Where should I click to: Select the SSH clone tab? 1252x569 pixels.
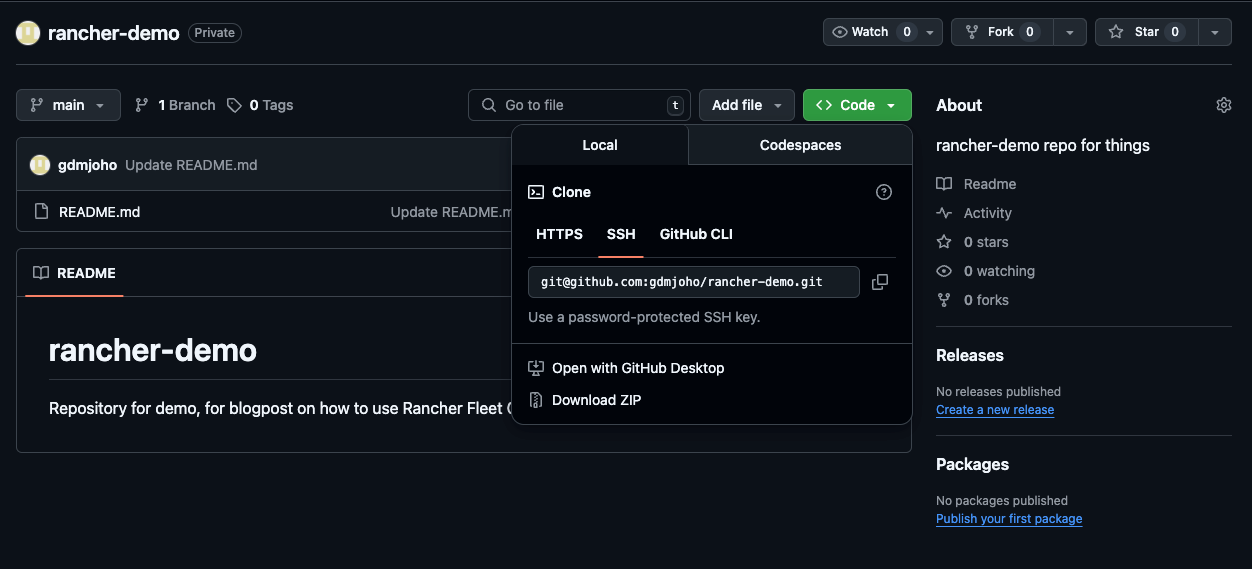(621, 234)
